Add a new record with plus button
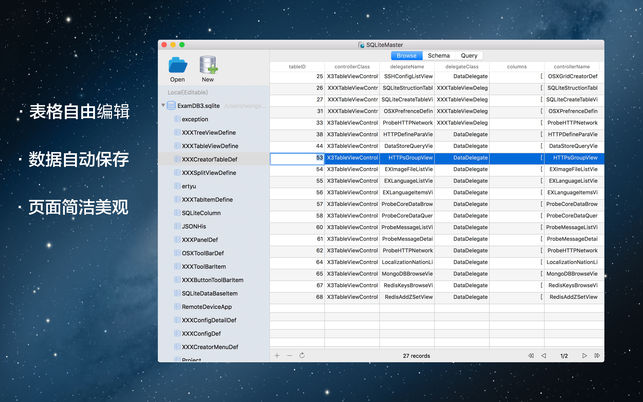Image resolution: width=643 pixels, height=402 pixels. (x=277, y=355)
